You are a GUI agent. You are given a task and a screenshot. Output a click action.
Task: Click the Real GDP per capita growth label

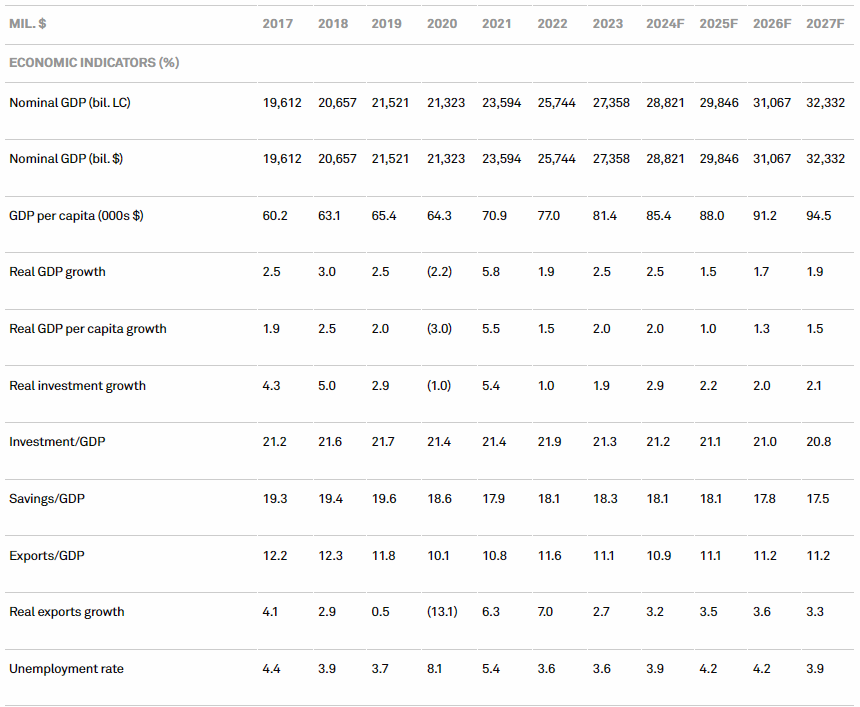coord(88,329)
